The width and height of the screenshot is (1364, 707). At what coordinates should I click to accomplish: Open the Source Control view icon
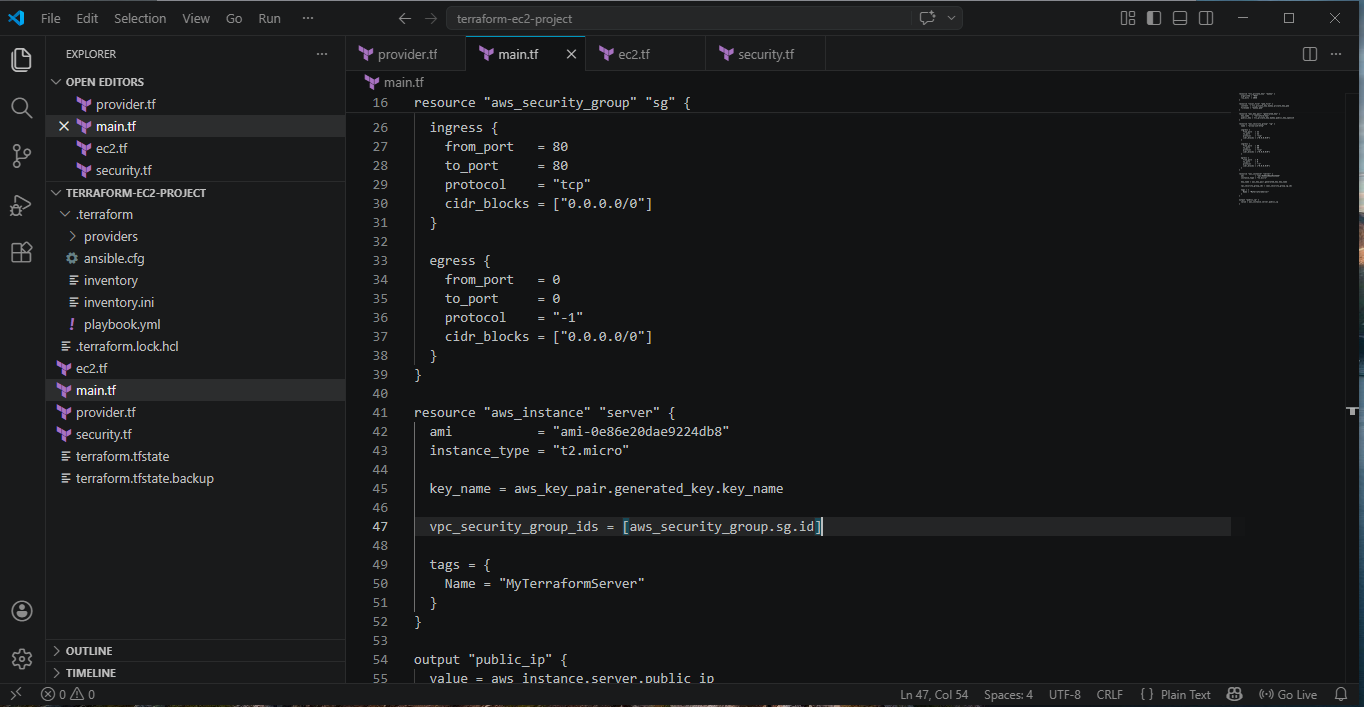(x=21, y=156)
